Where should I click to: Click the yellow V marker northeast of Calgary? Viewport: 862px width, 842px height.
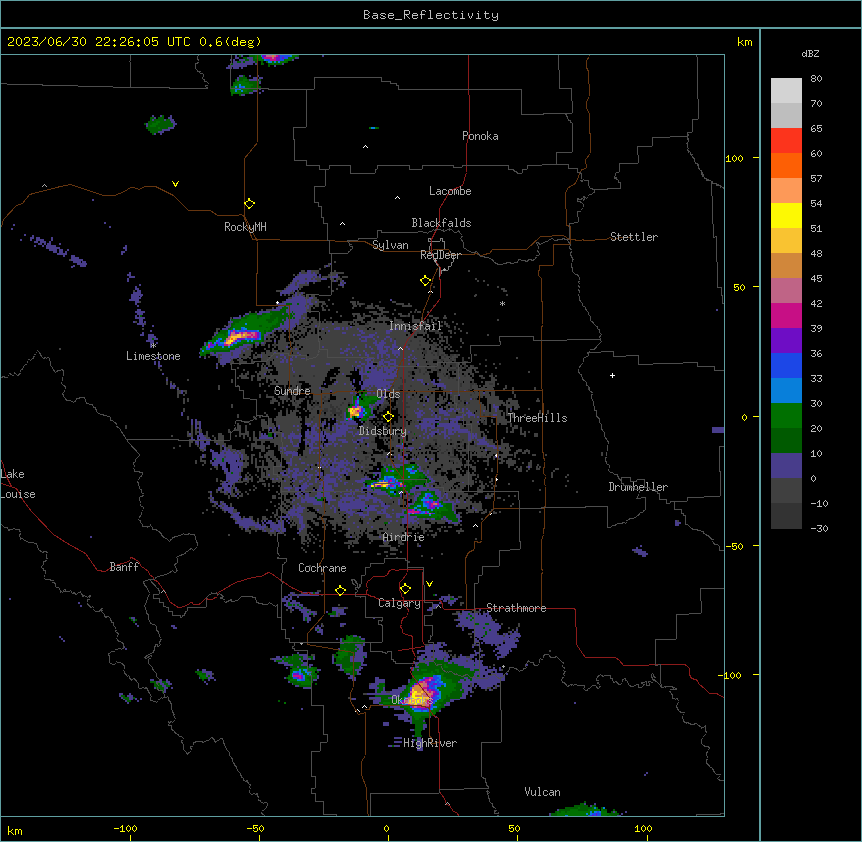coord(429,584)
